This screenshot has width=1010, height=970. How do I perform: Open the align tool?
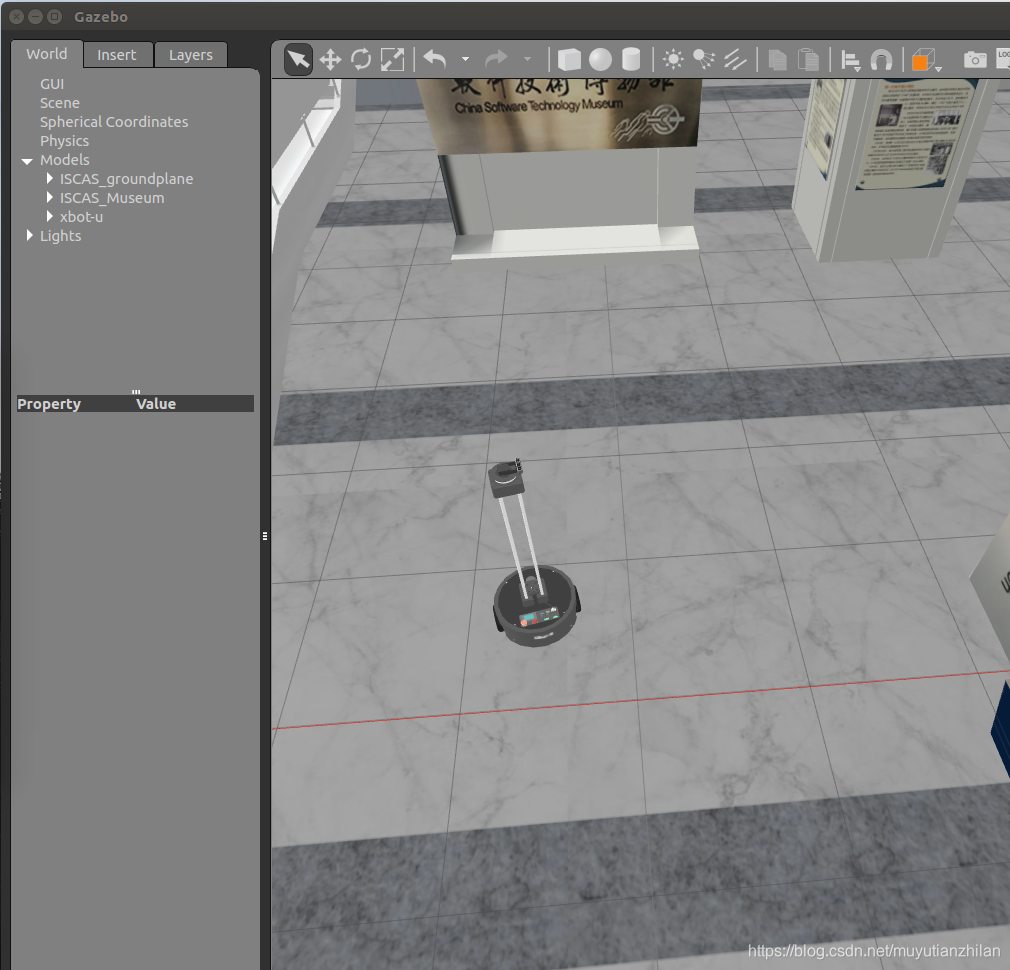(851, 61)
